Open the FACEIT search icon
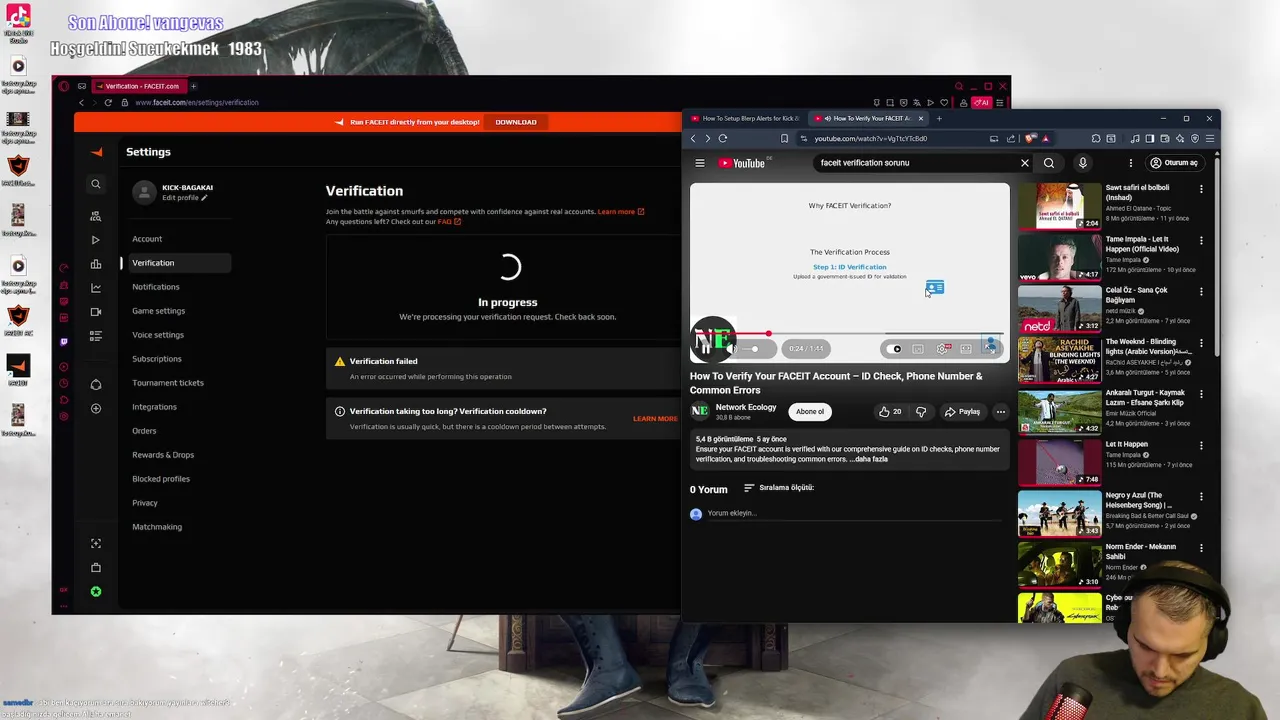The width and height of the screenshot is (1280, 720). pyautogui.click(x=96, y=184)
